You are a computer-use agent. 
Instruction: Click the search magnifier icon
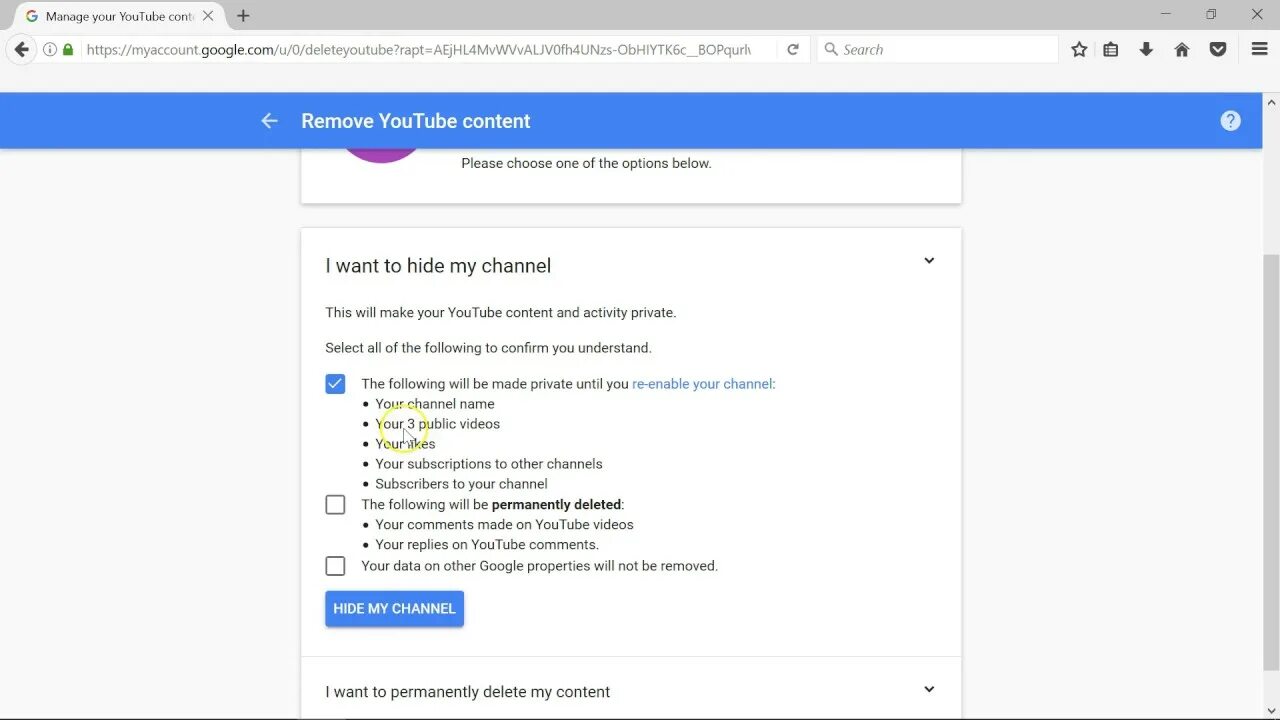tap(831, 49)
